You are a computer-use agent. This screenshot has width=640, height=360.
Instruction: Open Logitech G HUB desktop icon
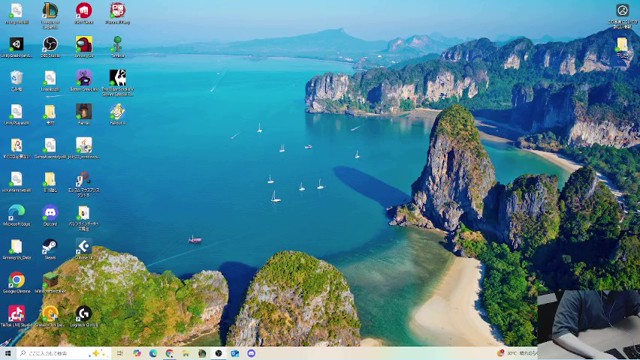coord(84,314)
